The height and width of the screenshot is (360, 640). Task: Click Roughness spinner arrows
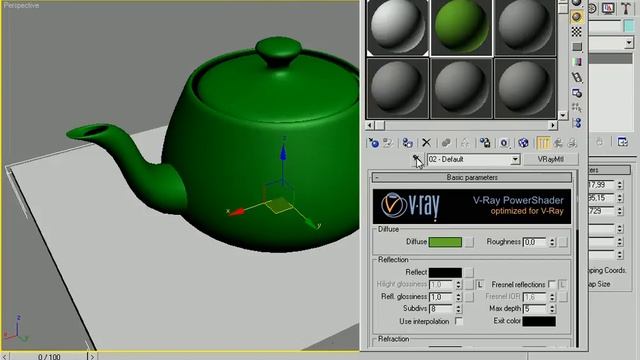click(x=552, y=242)
